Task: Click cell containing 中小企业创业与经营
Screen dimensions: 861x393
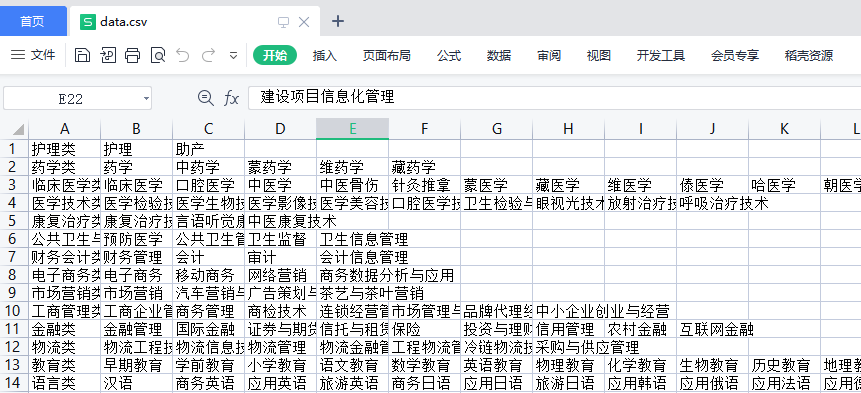Action: click(x=568, y=311)
